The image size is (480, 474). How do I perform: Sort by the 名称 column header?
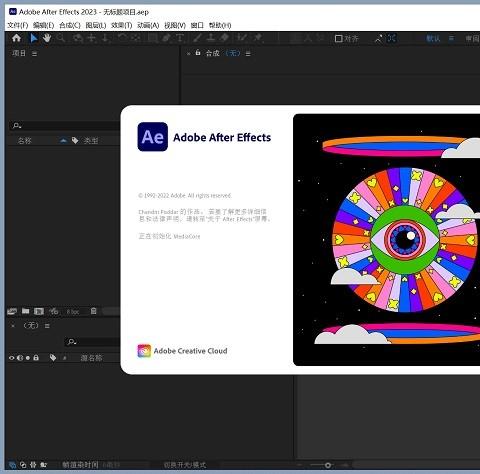coord(24,141)
